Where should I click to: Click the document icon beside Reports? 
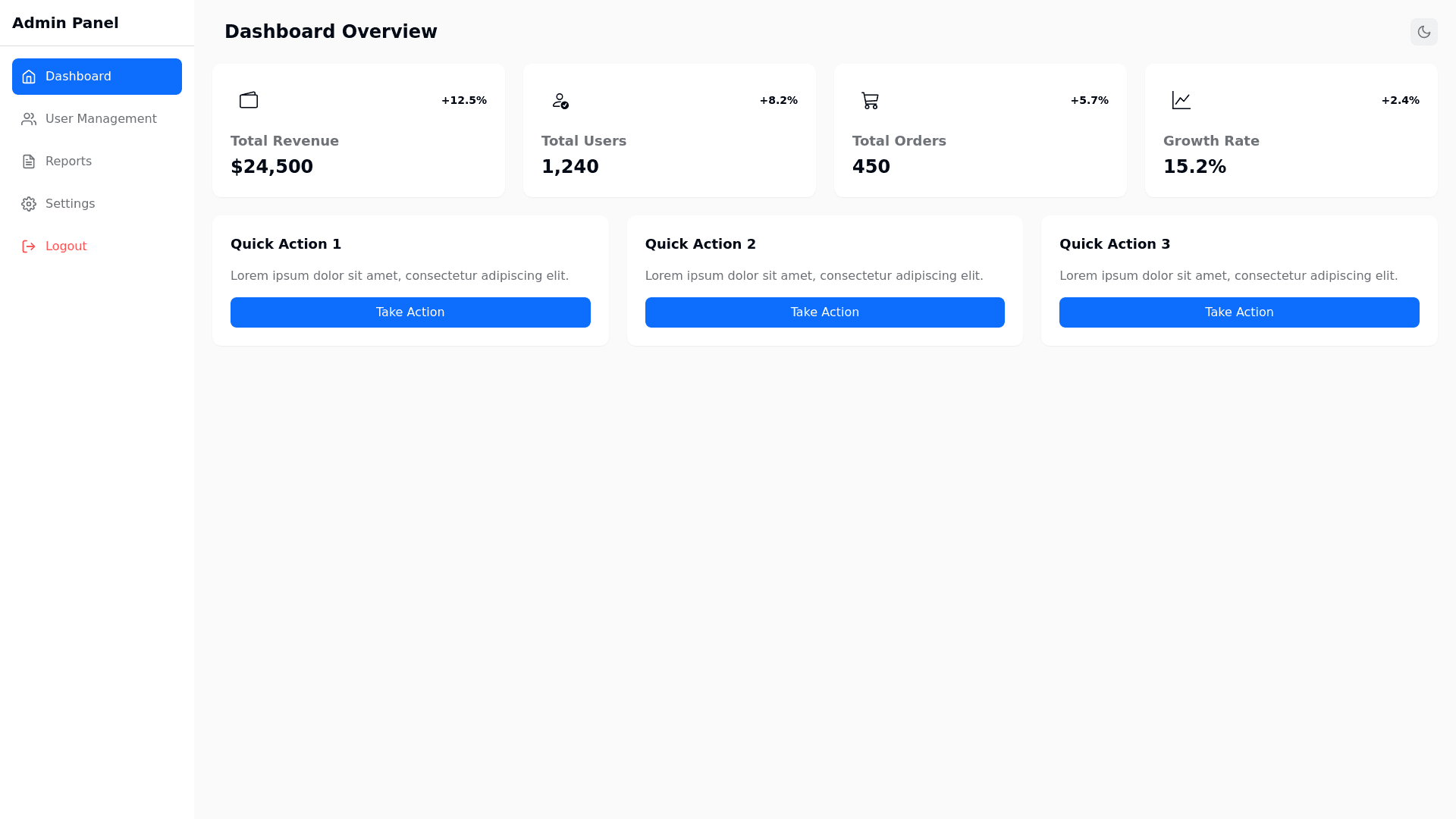pyautogui.click(x=29, y=162)
